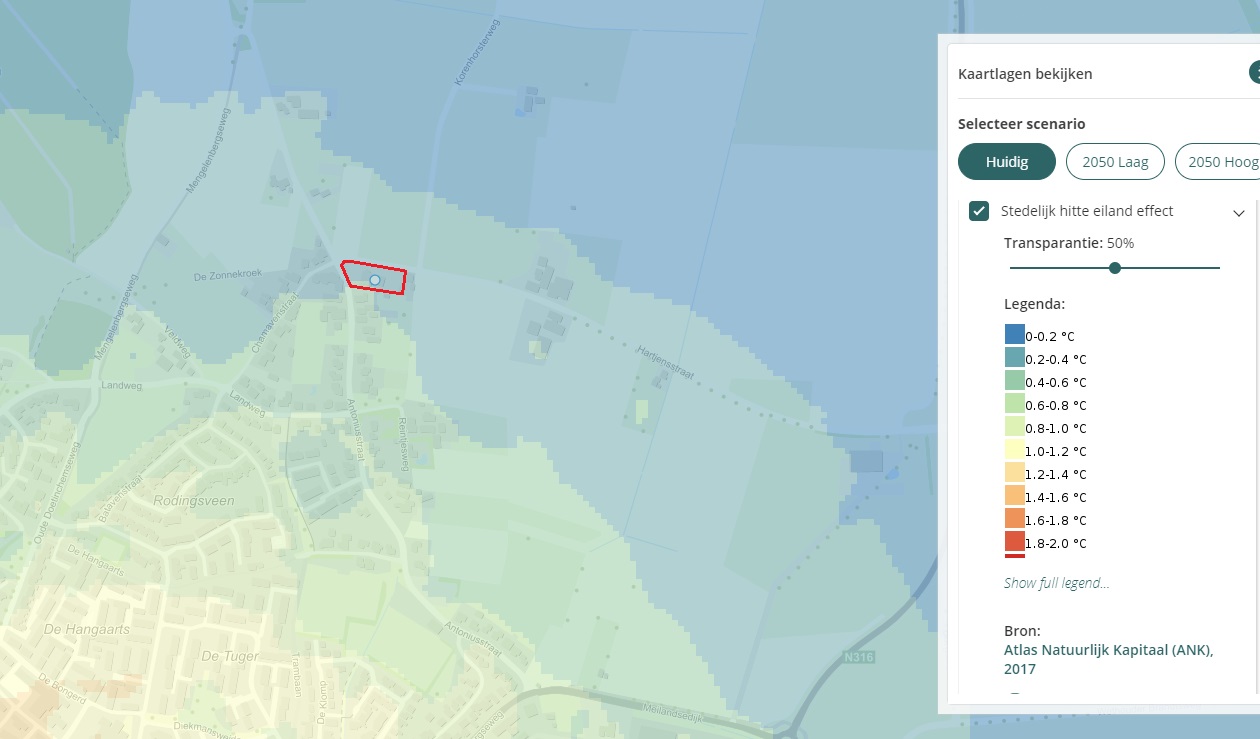Uncheck the Stedelijk hitte eiland effect layer
Screen dimensions: 1260x739
tap(979, 212)
